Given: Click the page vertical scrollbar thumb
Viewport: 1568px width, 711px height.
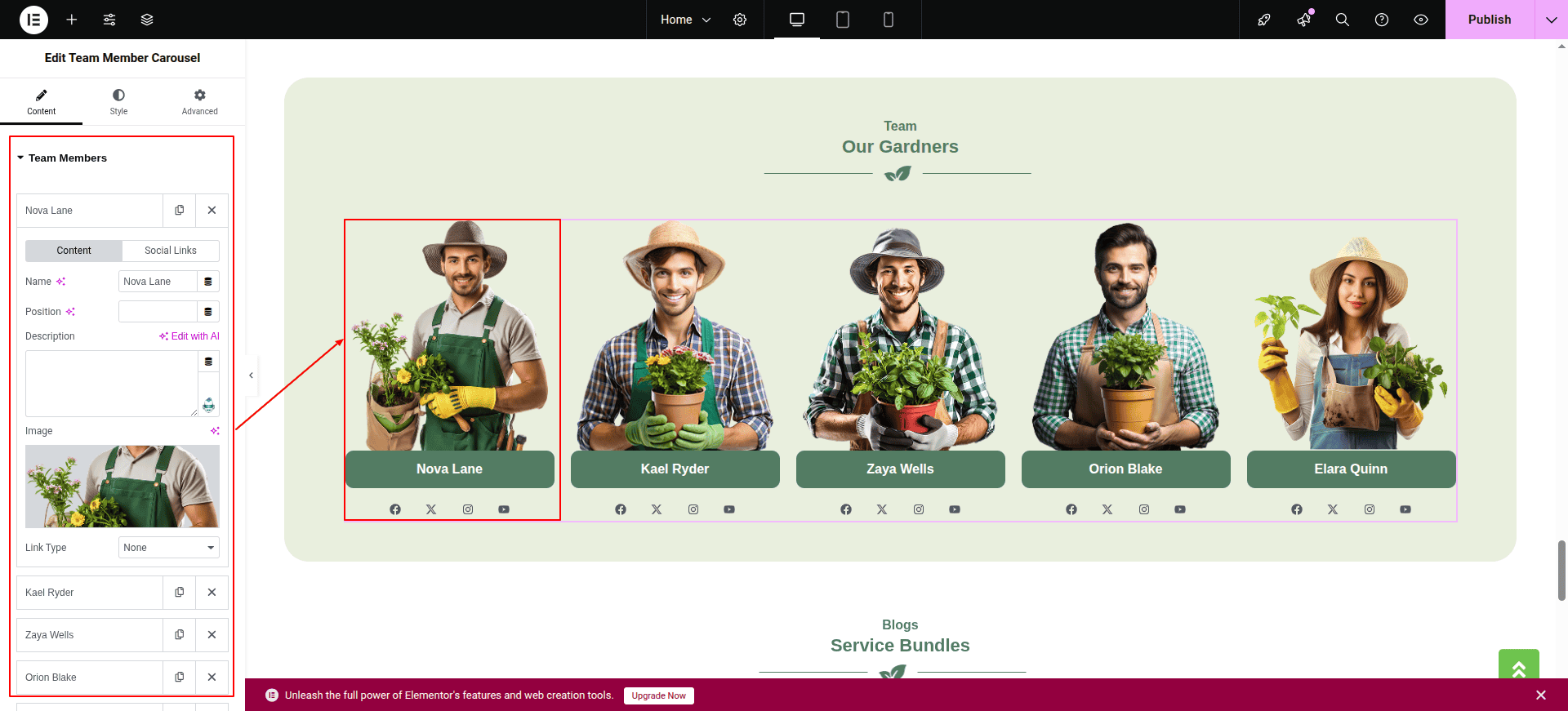Looking at the screenshot, I should [x=1562, y=570].
